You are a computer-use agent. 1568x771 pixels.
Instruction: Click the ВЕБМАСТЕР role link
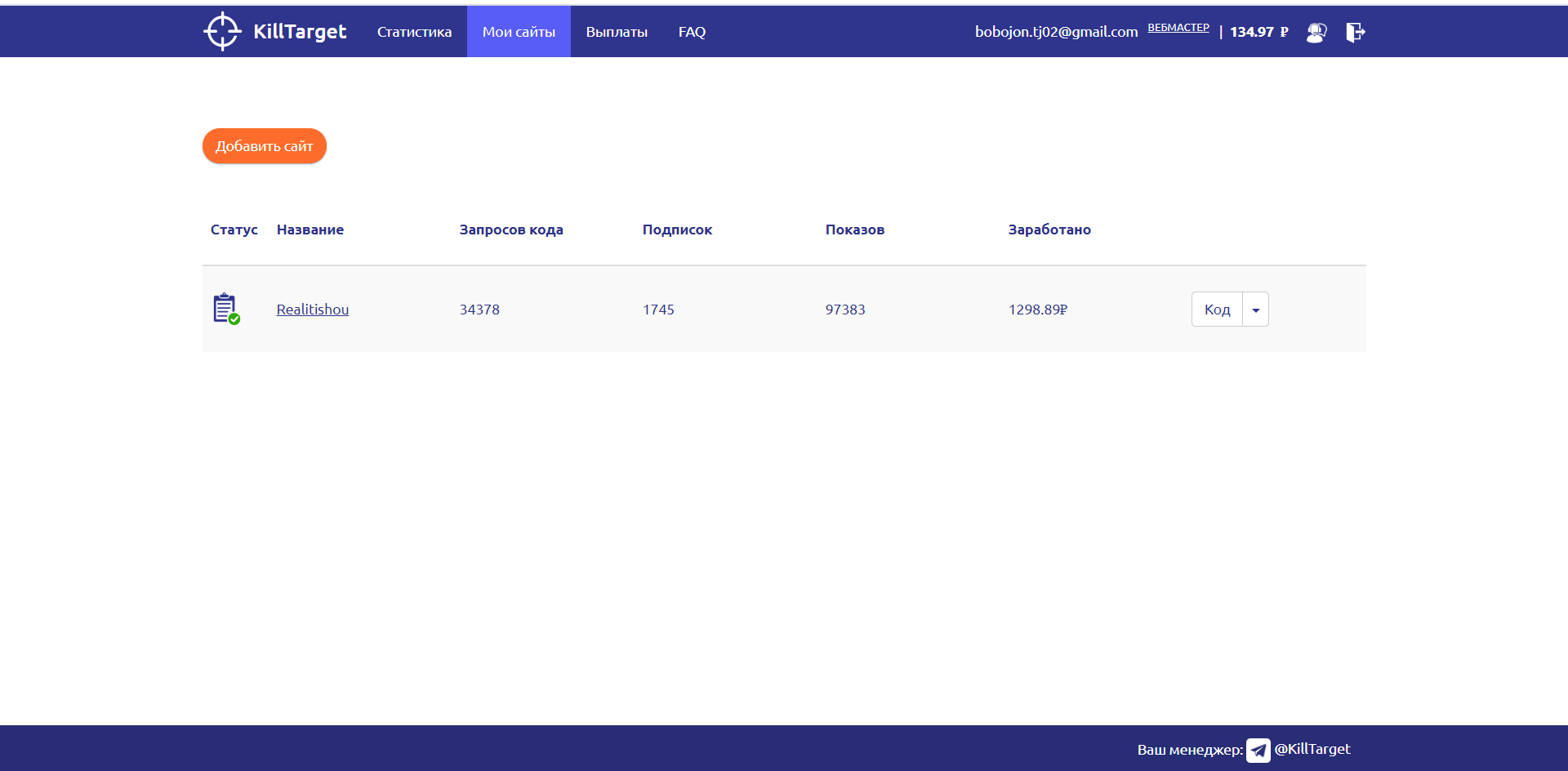click(1178, 28)
